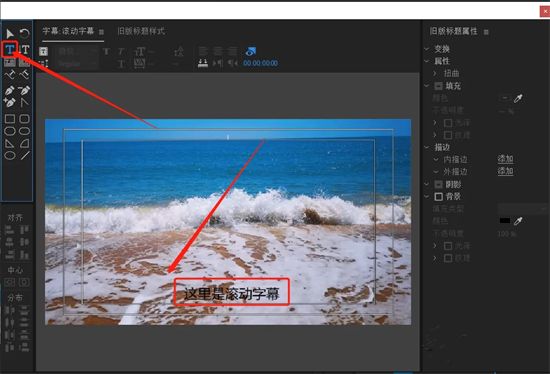This screenshot has width=550, height=374.
Task: Toggle the show background video eye
Action: (x=250, y=52)
